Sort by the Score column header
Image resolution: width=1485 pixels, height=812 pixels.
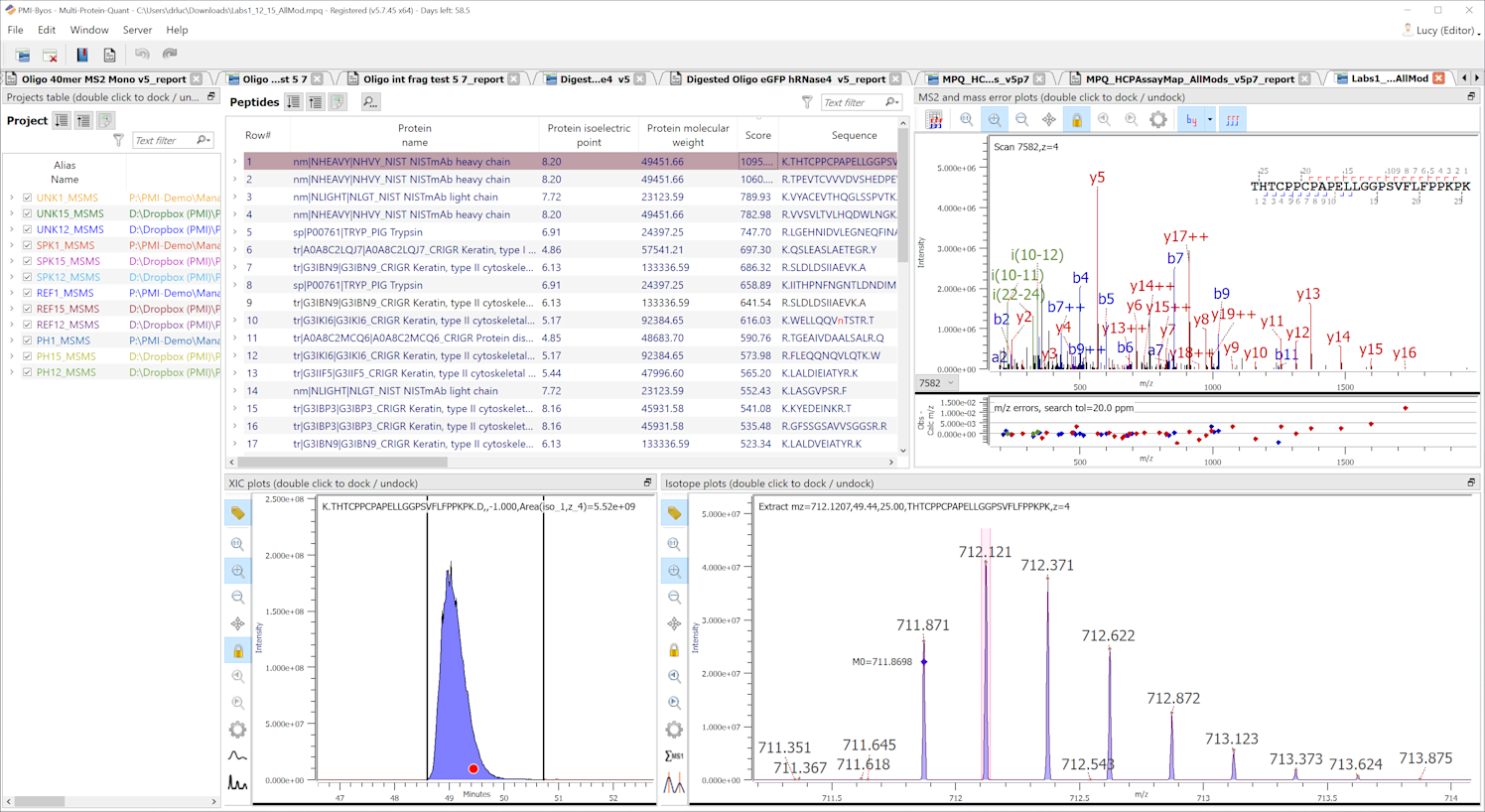757,135
